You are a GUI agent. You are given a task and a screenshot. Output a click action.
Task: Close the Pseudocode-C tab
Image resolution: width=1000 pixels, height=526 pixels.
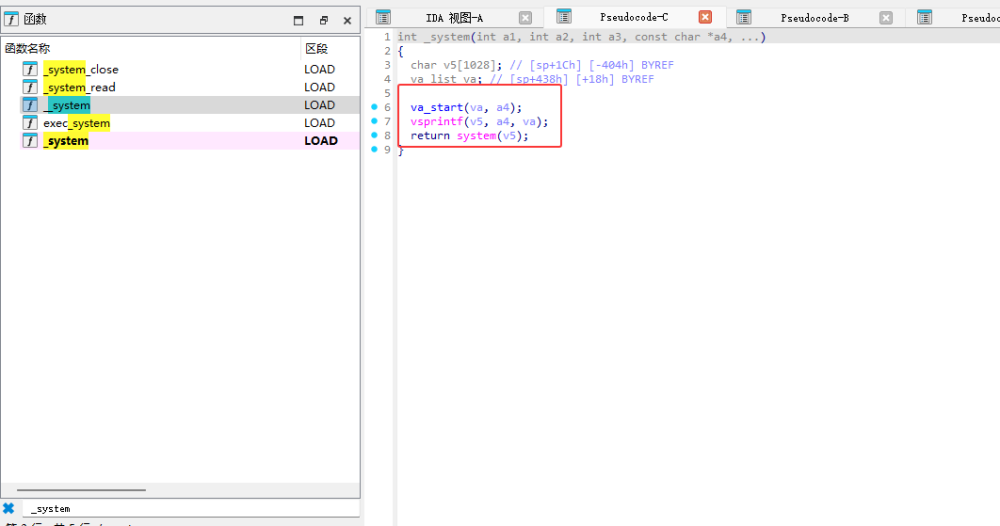705,17
